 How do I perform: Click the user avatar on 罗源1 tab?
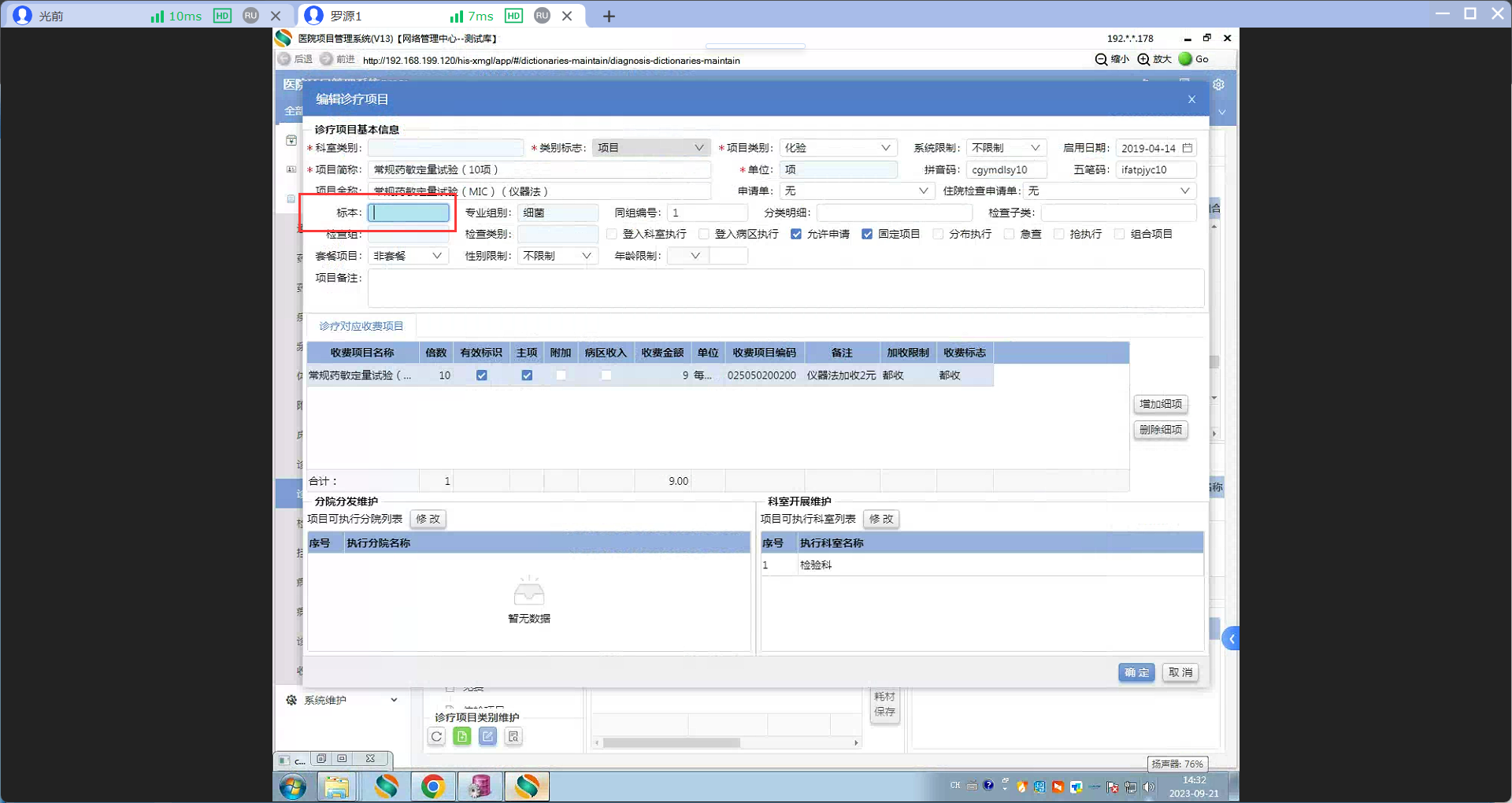(313, 16)
